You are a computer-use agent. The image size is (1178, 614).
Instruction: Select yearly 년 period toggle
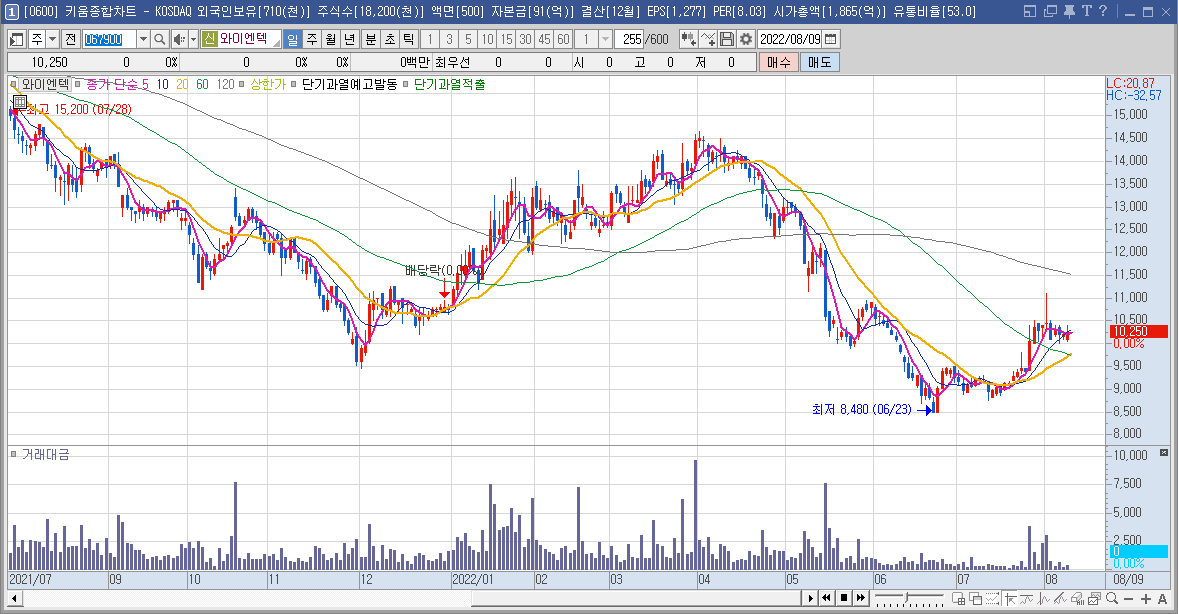(x=349, y=39)
